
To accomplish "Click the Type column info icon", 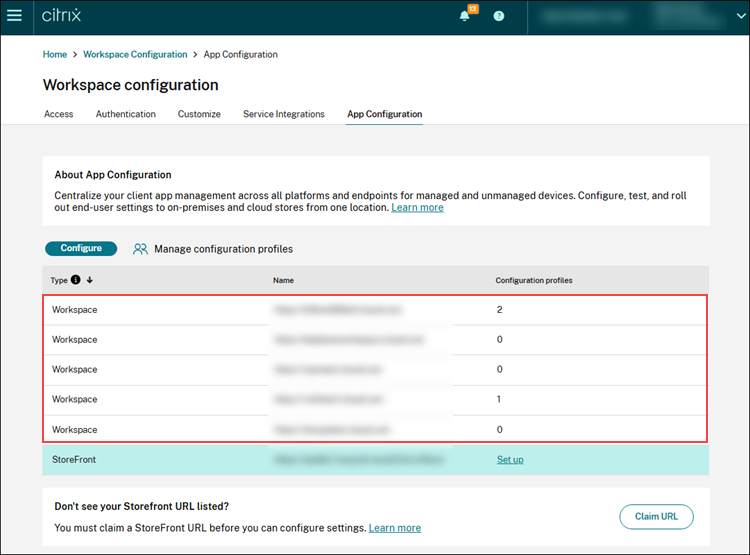I will (76, 281).
